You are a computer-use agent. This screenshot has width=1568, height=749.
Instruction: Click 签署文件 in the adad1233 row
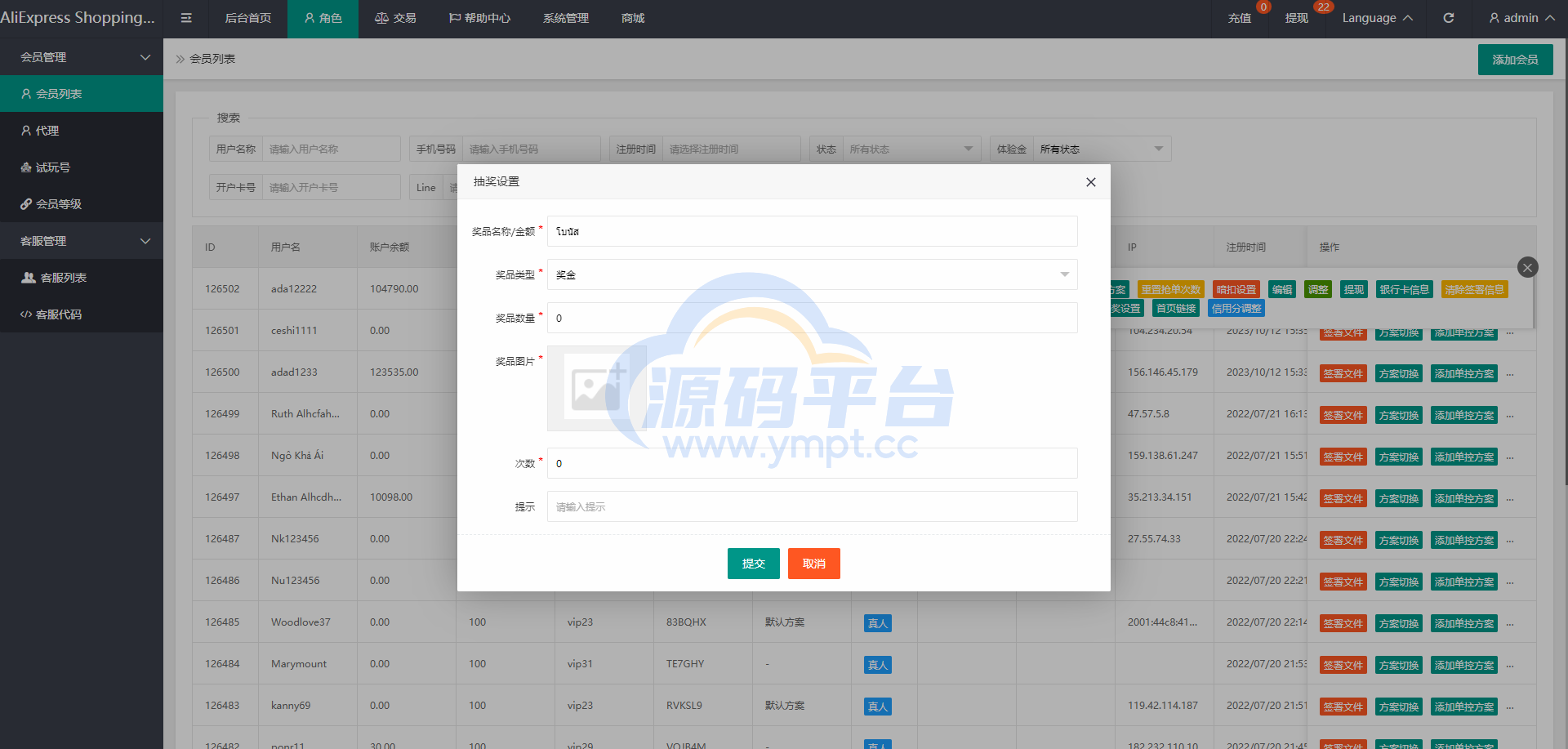click(1343, 374)
